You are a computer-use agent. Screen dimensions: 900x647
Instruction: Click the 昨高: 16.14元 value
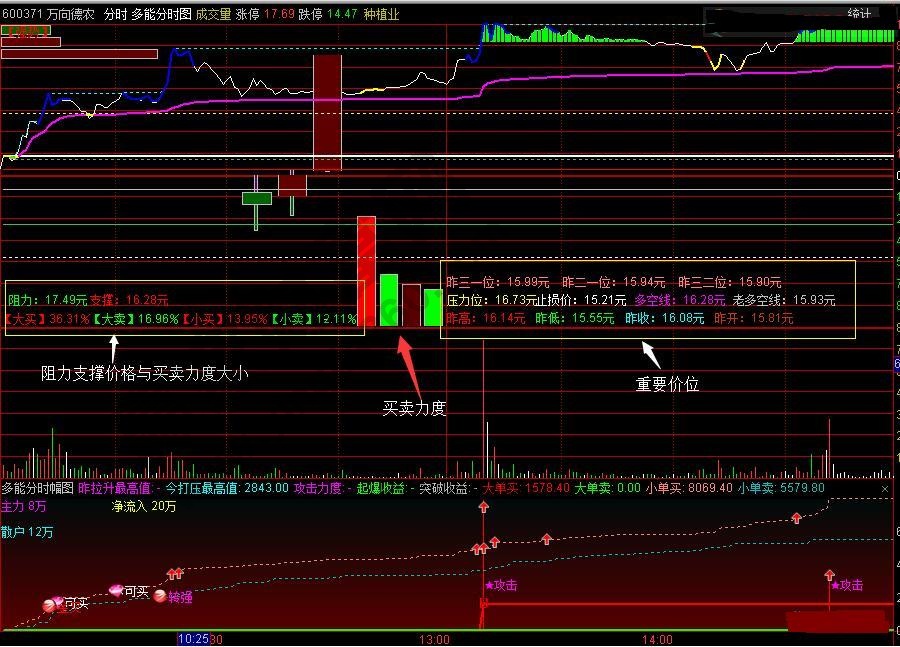tap(486, 318)
